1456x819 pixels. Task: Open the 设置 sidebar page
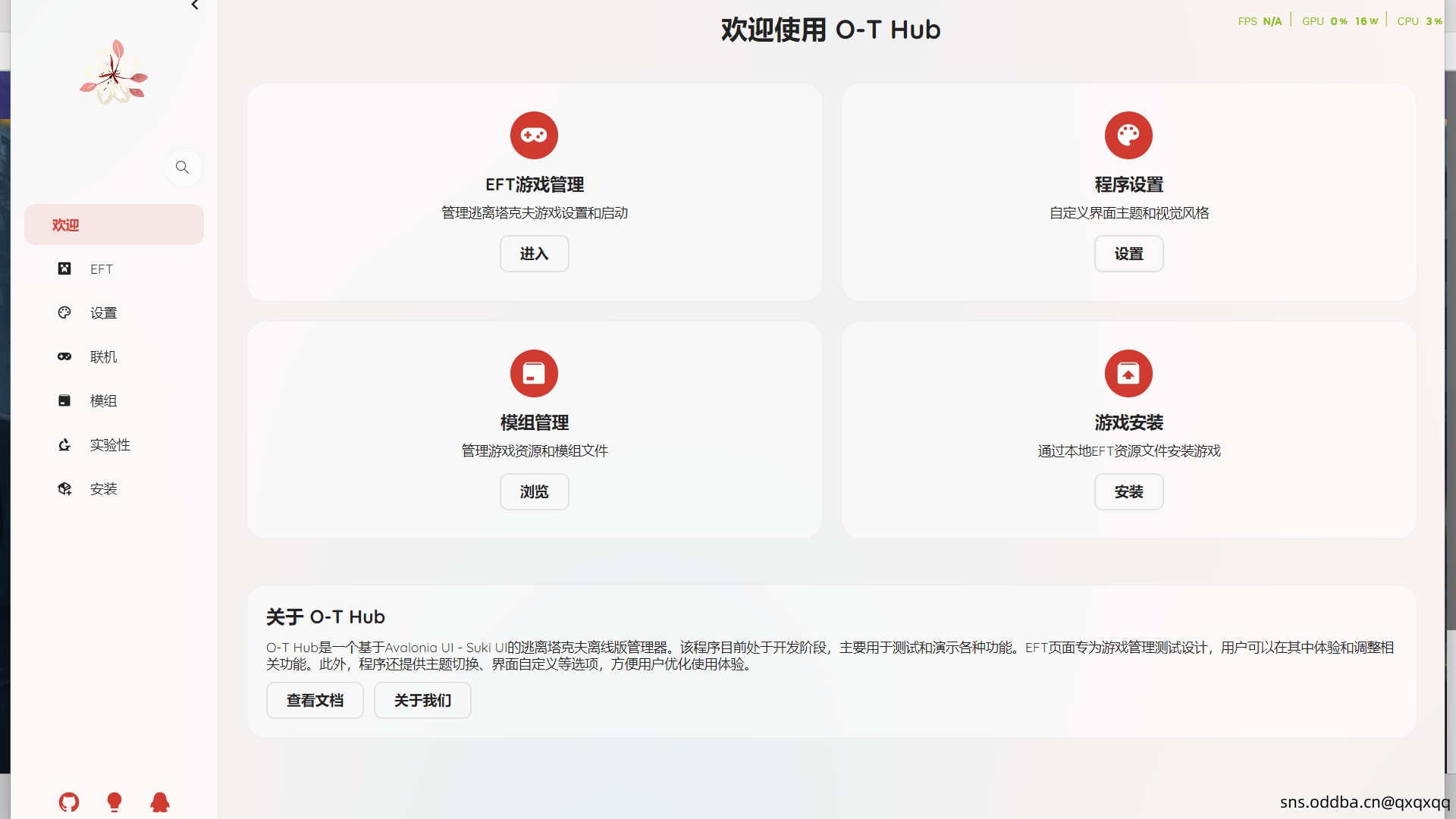114,313
